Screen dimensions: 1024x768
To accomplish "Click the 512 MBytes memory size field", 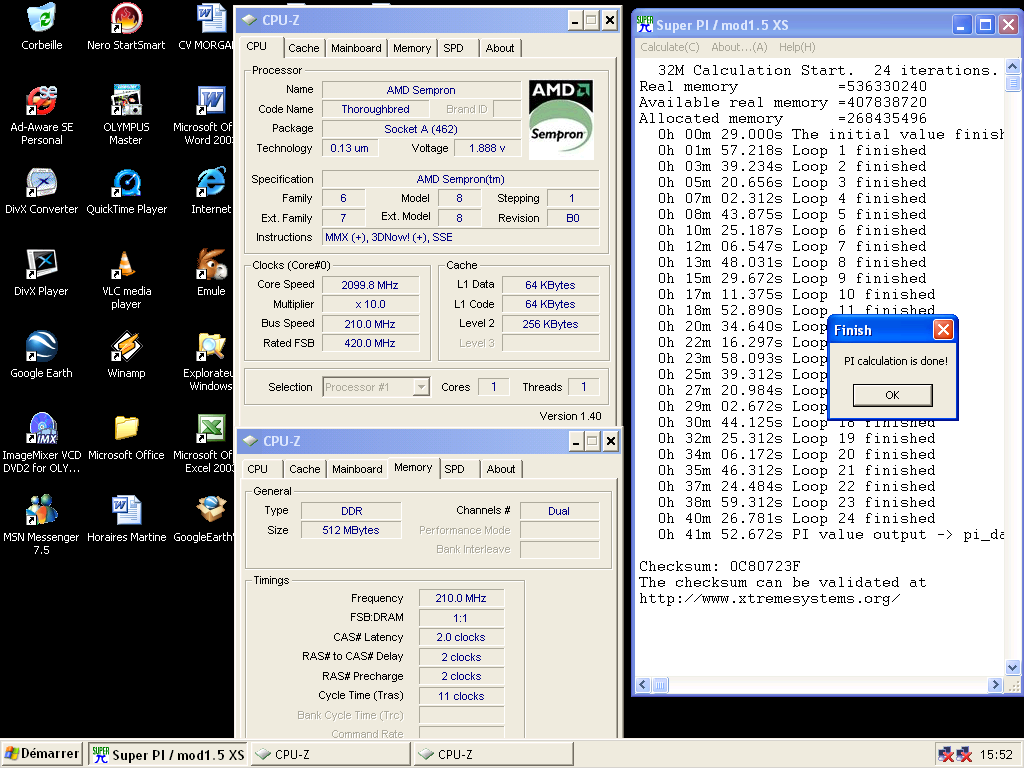I will tap(351, 530).
